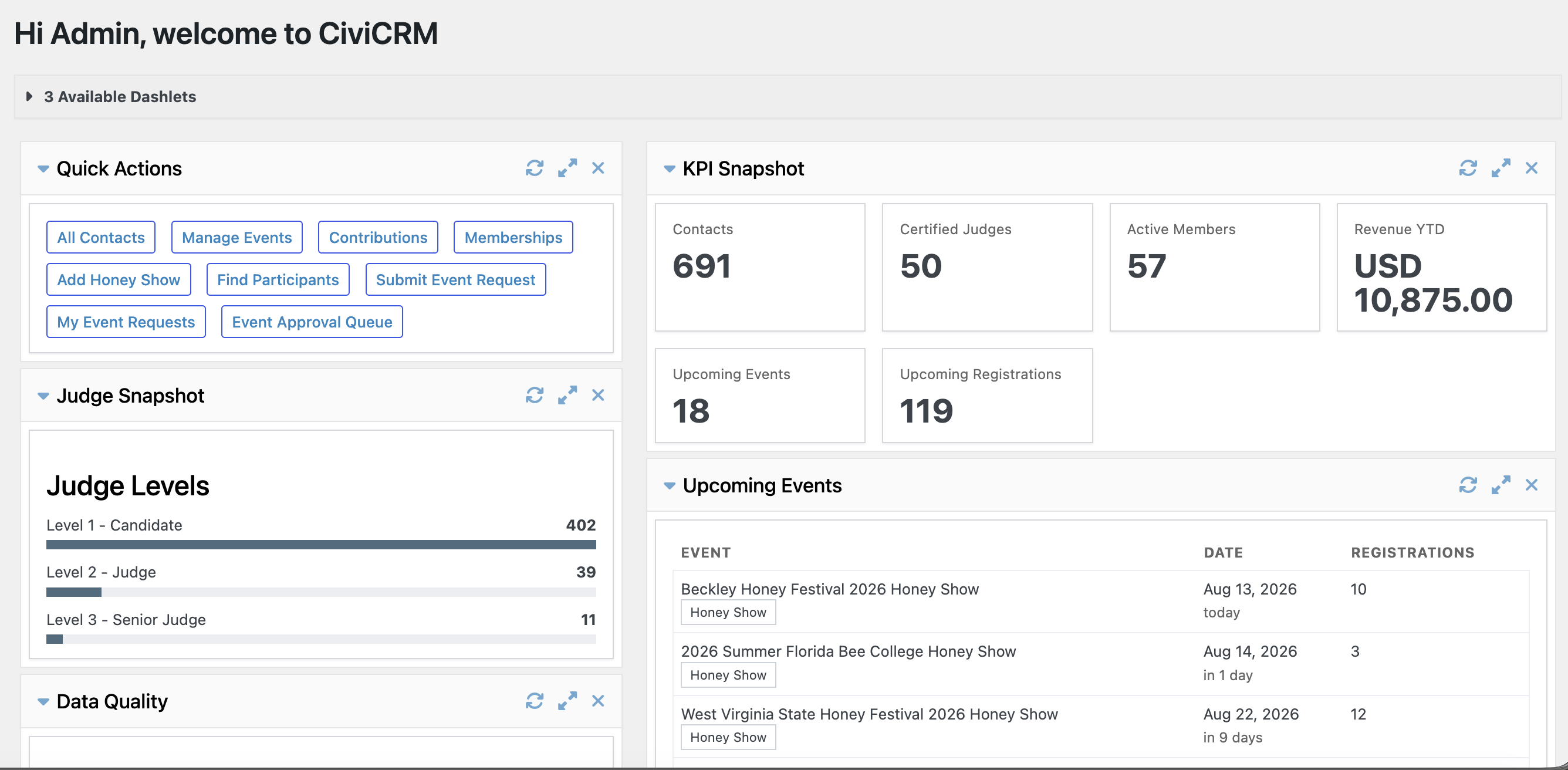The image size is (1568, 770).
Task: Open My Event Requests
Action: (x=126, y=322)
